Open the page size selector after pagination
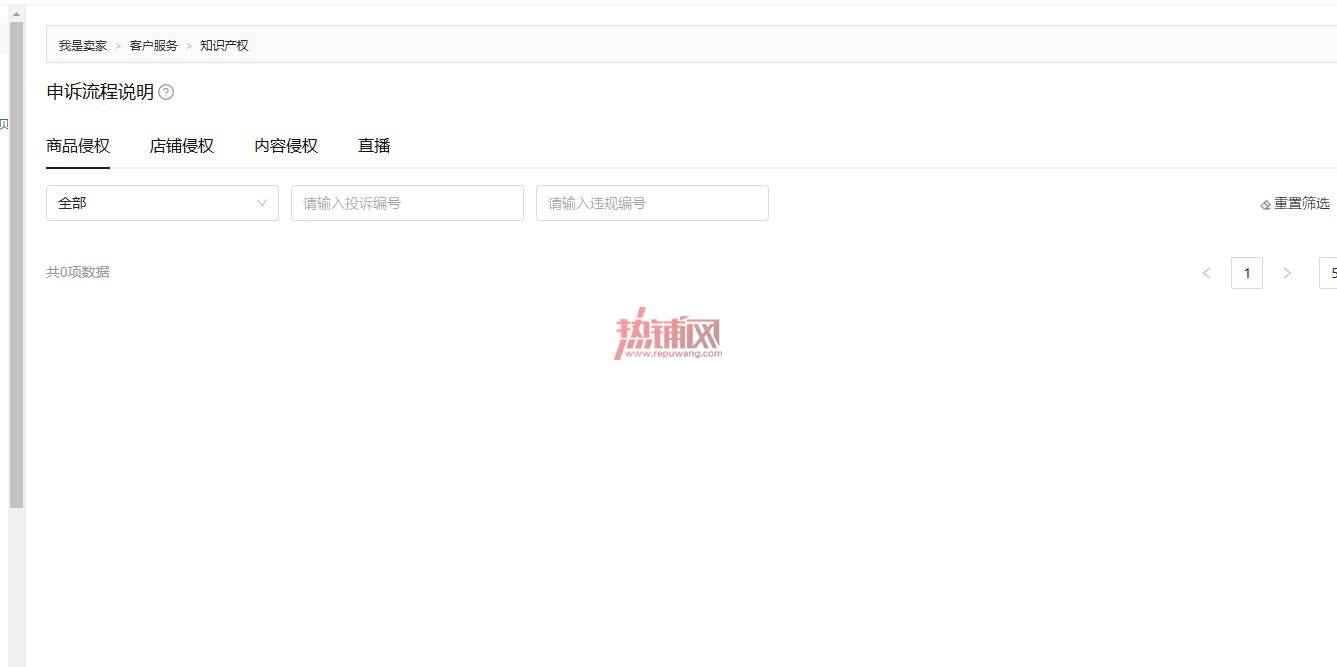The width and height of the screenshot is (1337, 667). point(1329,273)
